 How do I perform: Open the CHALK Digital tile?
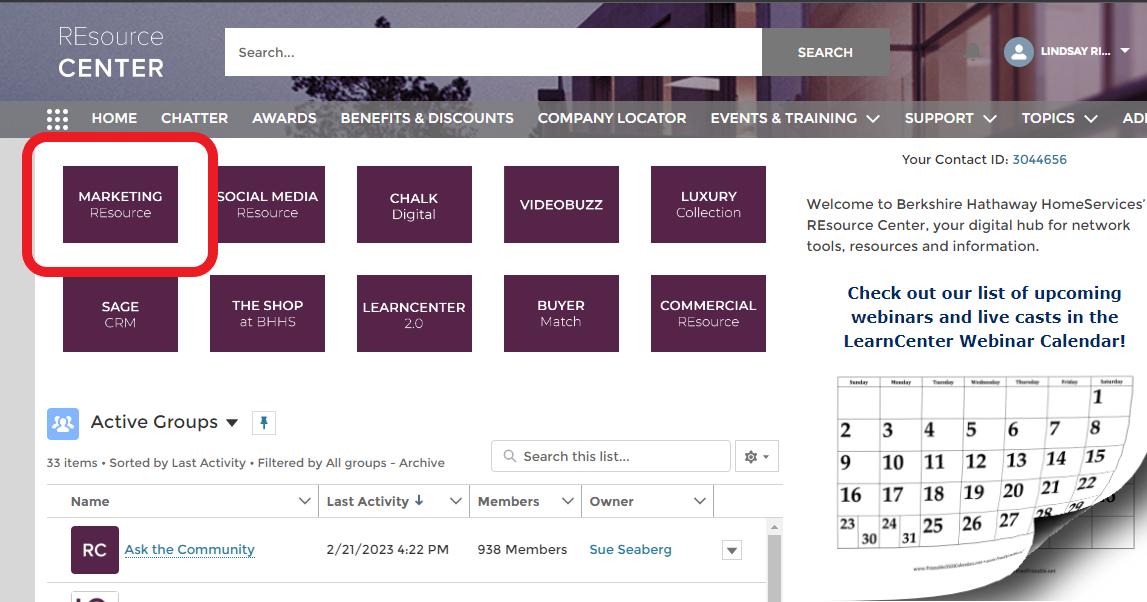click(414, 204)
